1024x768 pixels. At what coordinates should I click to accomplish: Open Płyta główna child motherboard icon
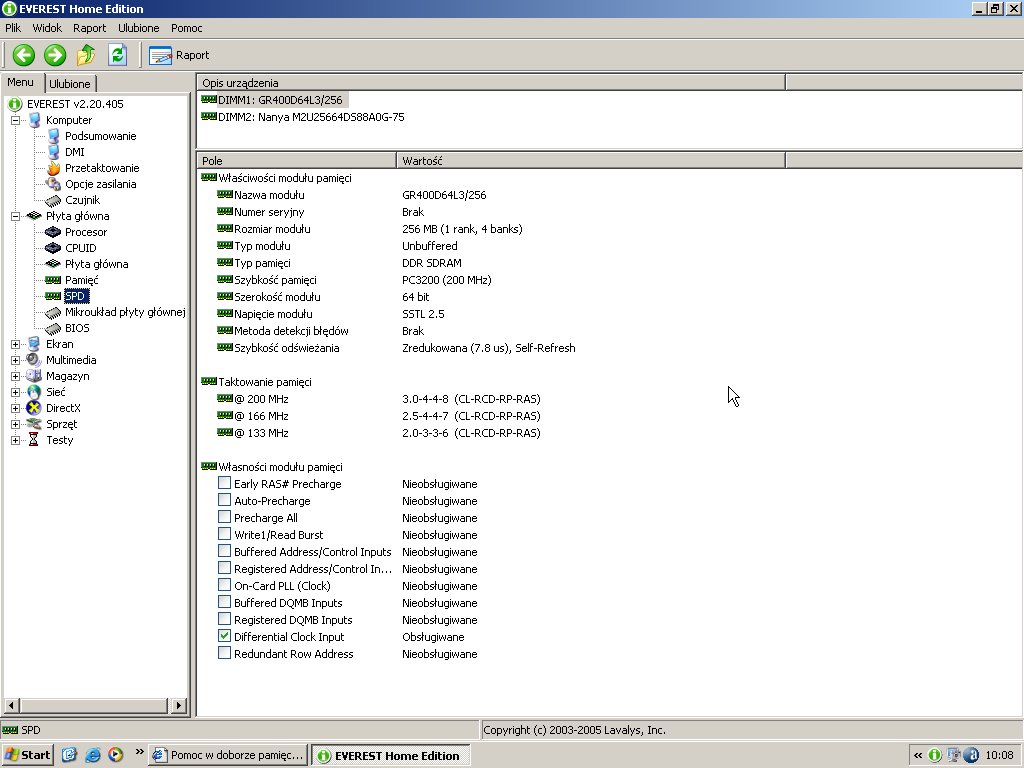pos(54,264)
